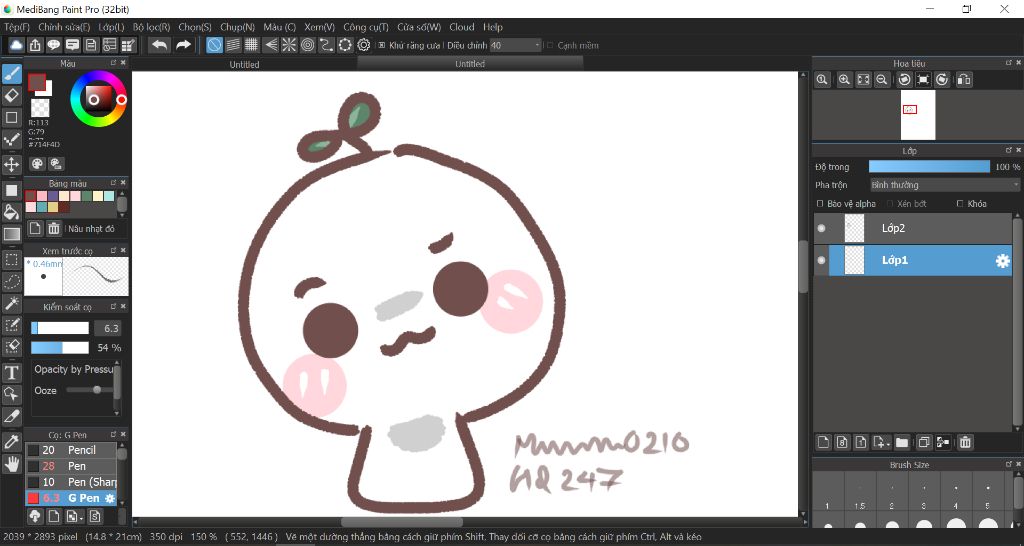Screen dimensions: 1024x546
Task: Select the Brush tool in left toolbar
Action: (12, 74)
